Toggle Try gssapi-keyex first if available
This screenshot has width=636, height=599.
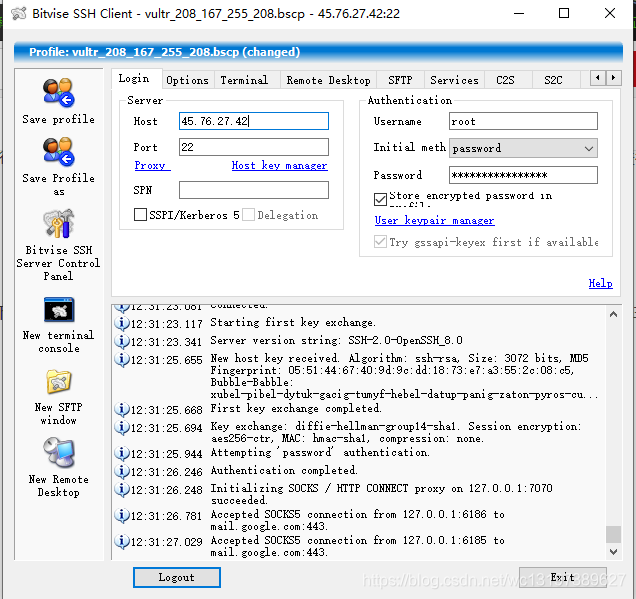click(x=380, y=242)
